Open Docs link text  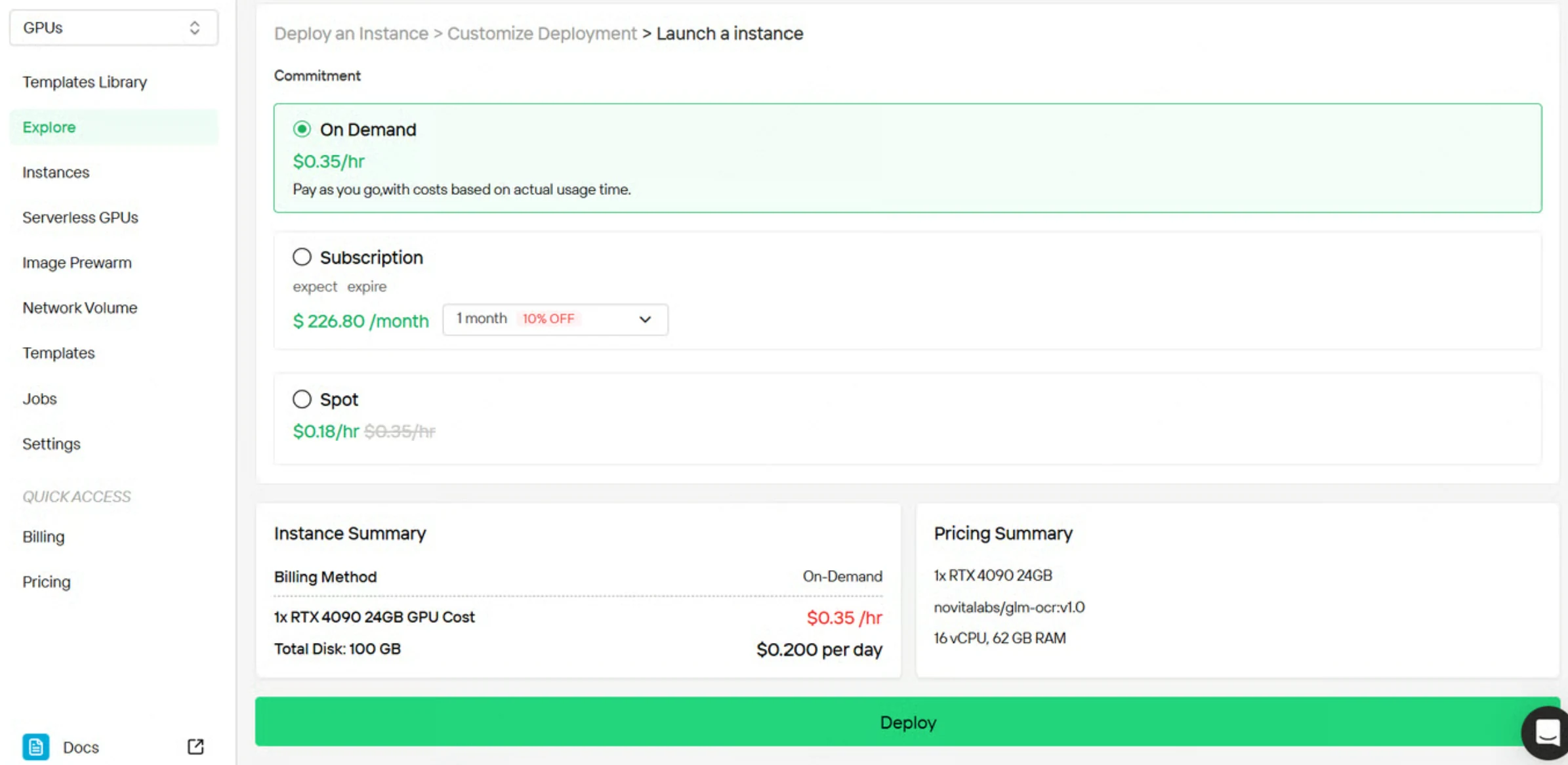click(81, 747)
